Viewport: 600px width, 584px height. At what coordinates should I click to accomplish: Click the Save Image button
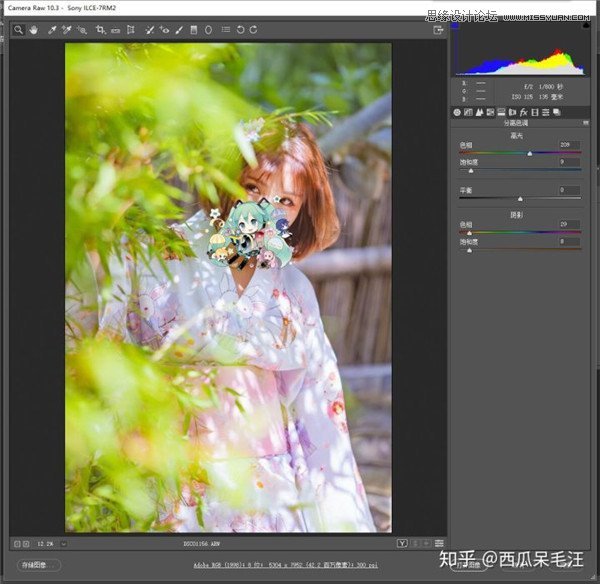point(38,565)
